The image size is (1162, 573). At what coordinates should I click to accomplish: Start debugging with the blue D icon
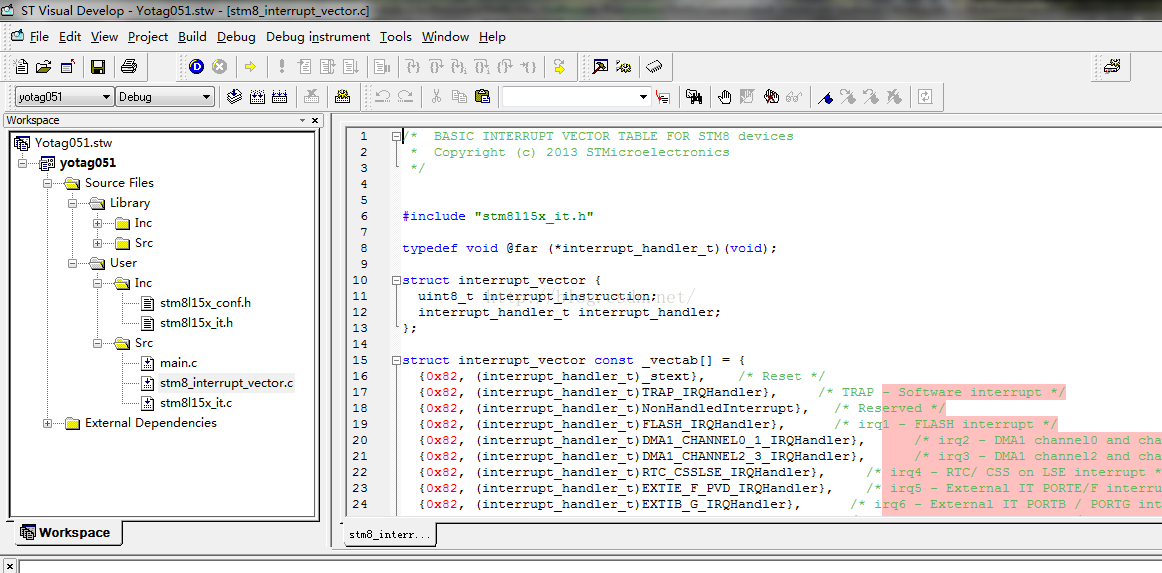pos(196,67)
